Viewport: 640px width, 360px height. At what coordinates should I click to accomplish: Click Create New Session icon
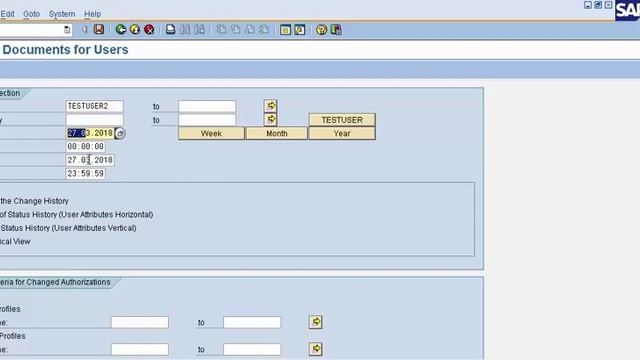click(x=285, y=29)
